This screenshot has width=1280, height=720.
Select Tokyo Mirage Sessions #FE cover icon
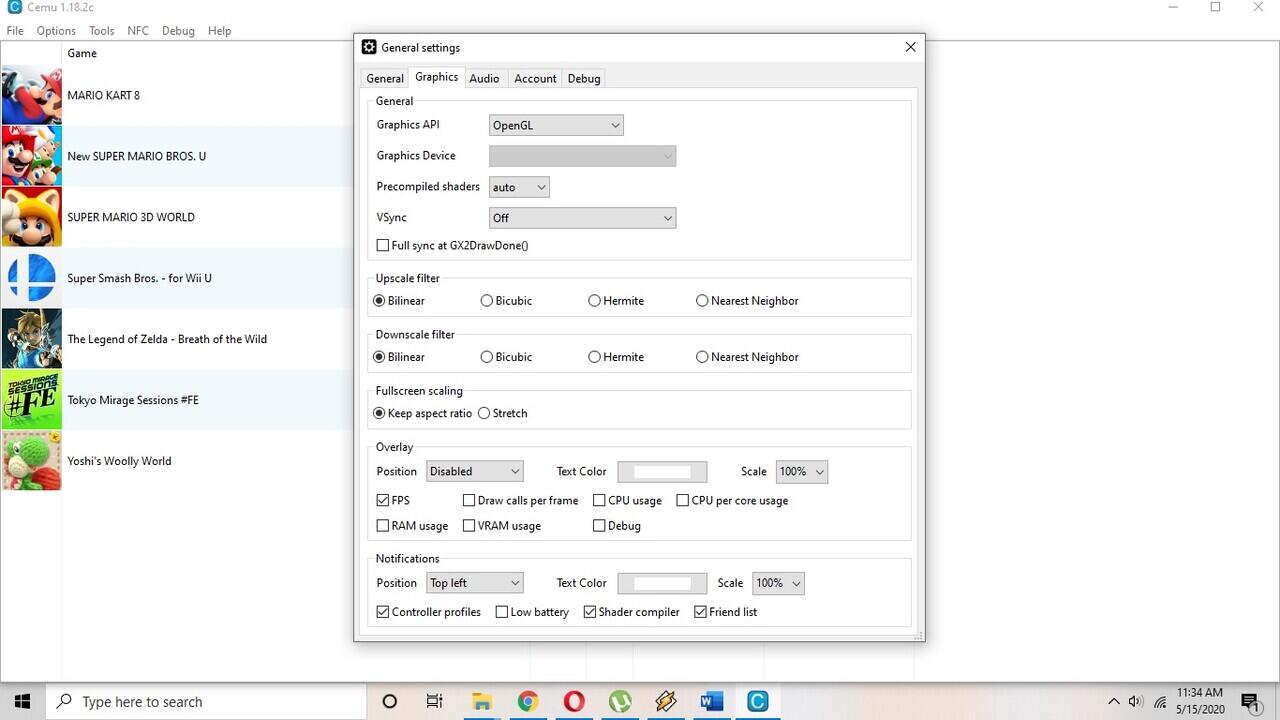31,400
